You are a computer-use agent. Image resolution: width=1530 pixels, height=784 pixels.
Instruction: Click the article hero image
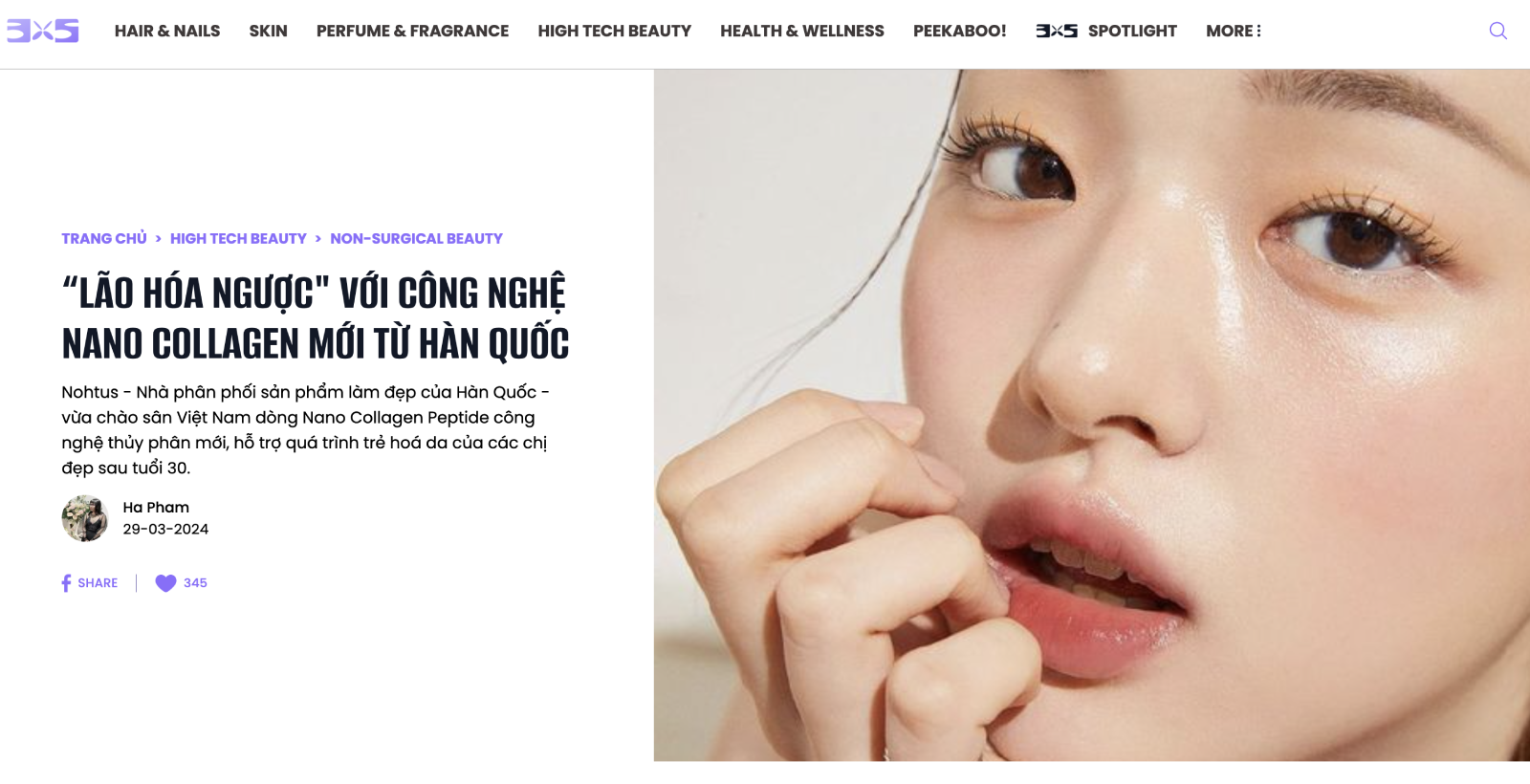(x=1091, y=415)
